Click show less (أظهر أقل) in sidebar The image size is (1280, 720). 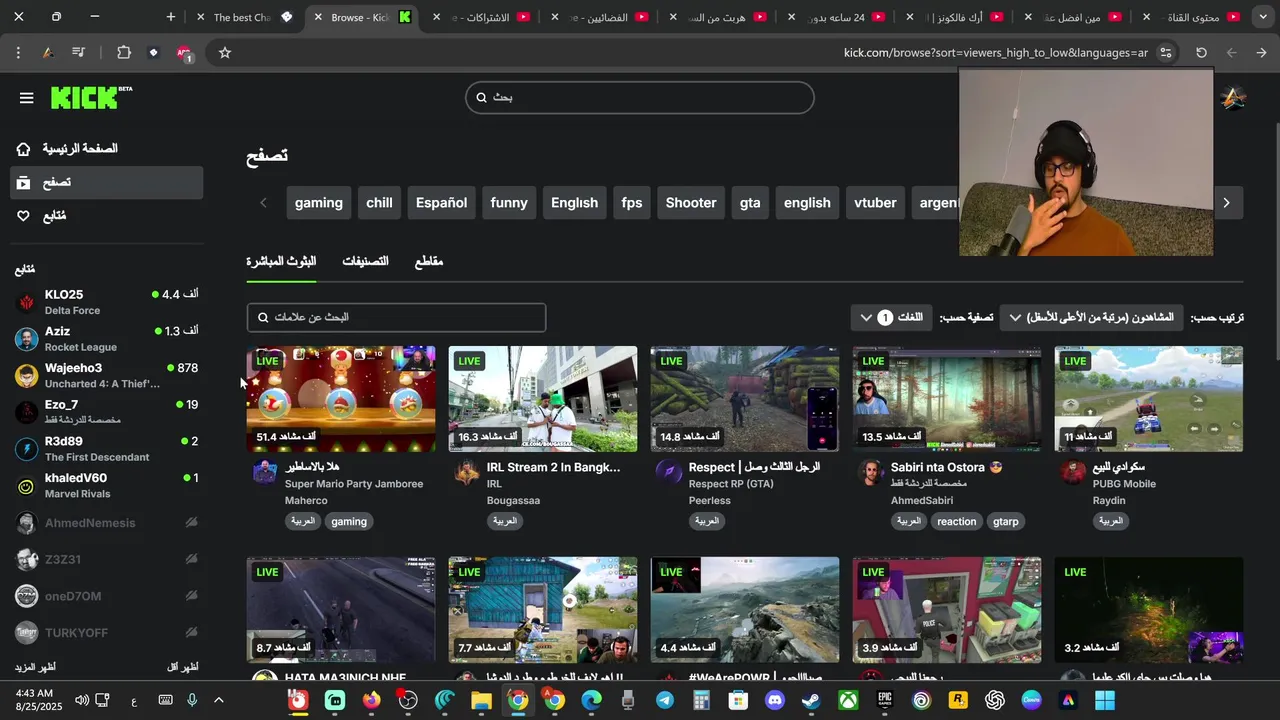click(182, 667)
